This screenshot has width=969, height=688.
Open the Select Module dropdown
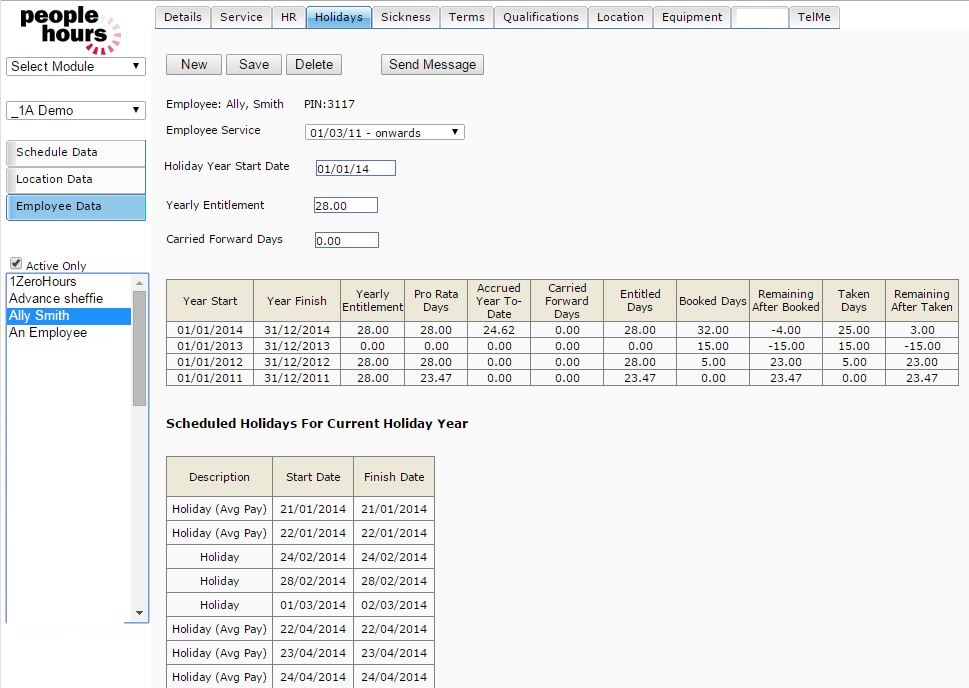pos(76,67)
